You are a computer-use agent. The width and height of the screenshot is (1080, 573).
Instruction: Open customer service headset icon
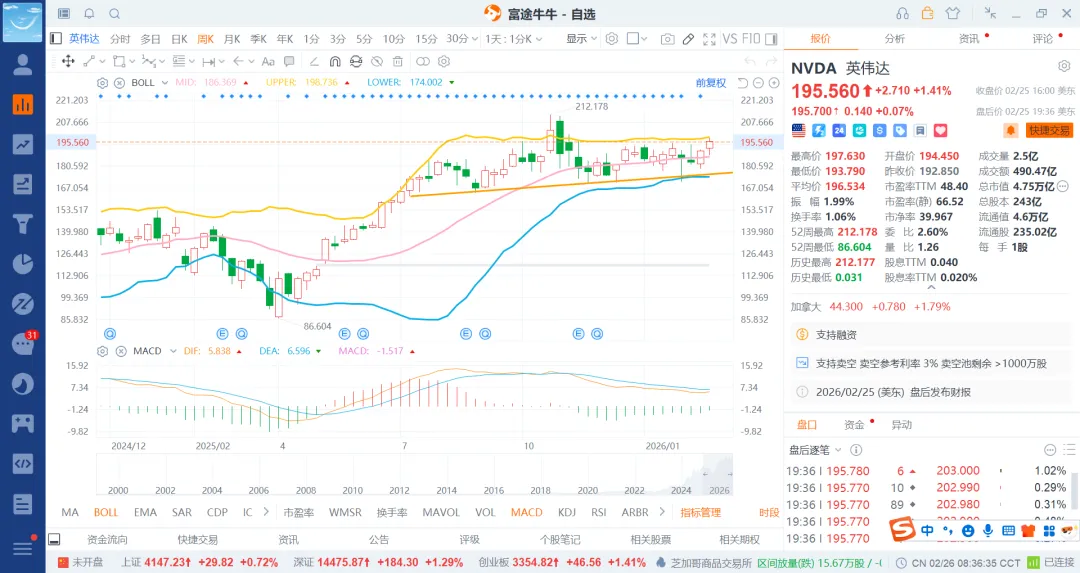click(x=902, y=14)
